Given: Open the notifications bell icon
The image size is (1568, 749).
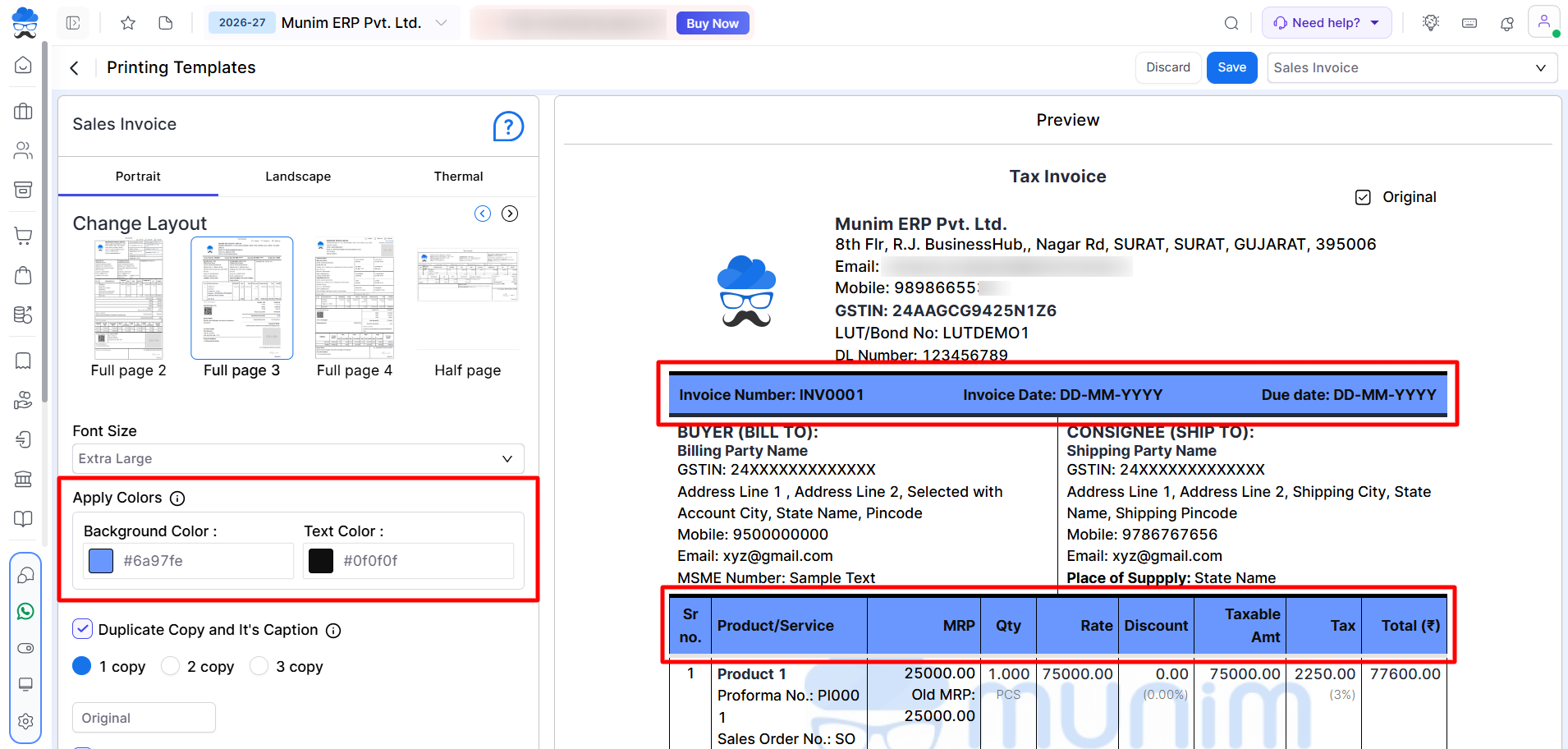Looking at the screenshot, I should coord(1507,23).
